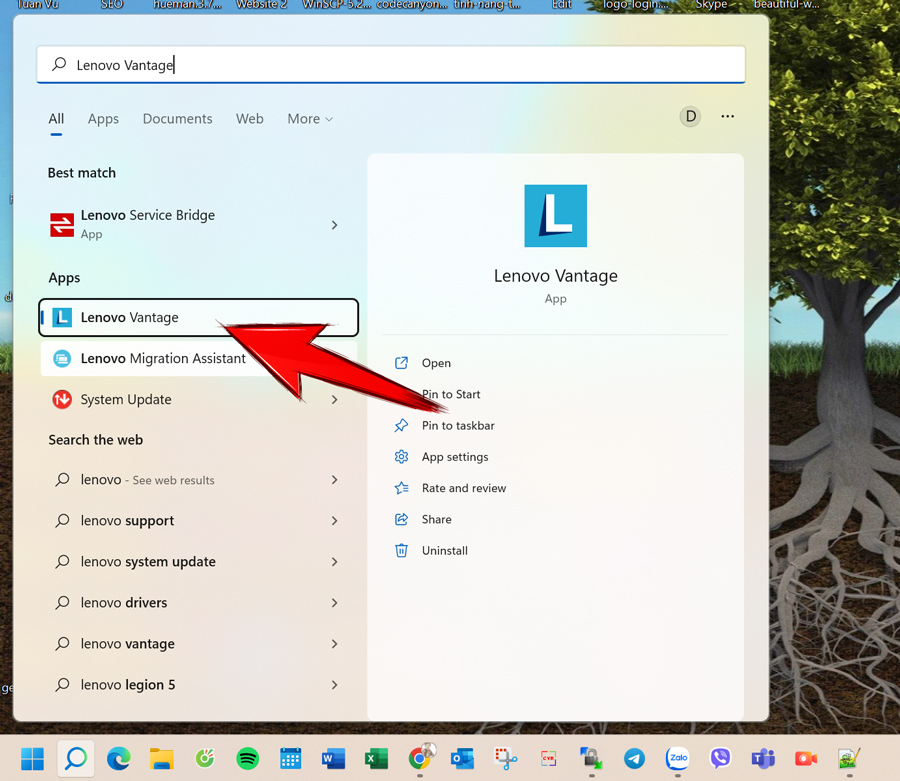Viewport: 900px width, 781px height.
Task: Search web for 'lenovo vantage' suggestion
Action: (199, 644)
